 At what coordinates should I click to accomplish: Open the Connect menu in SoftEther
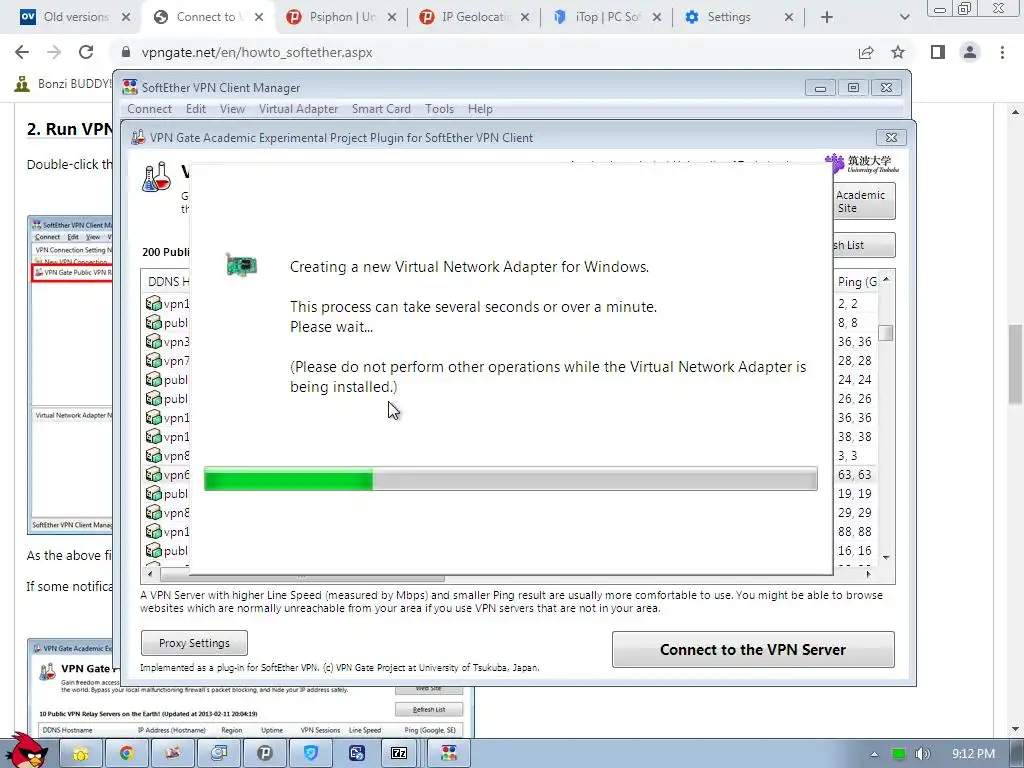tap(150, 109)
